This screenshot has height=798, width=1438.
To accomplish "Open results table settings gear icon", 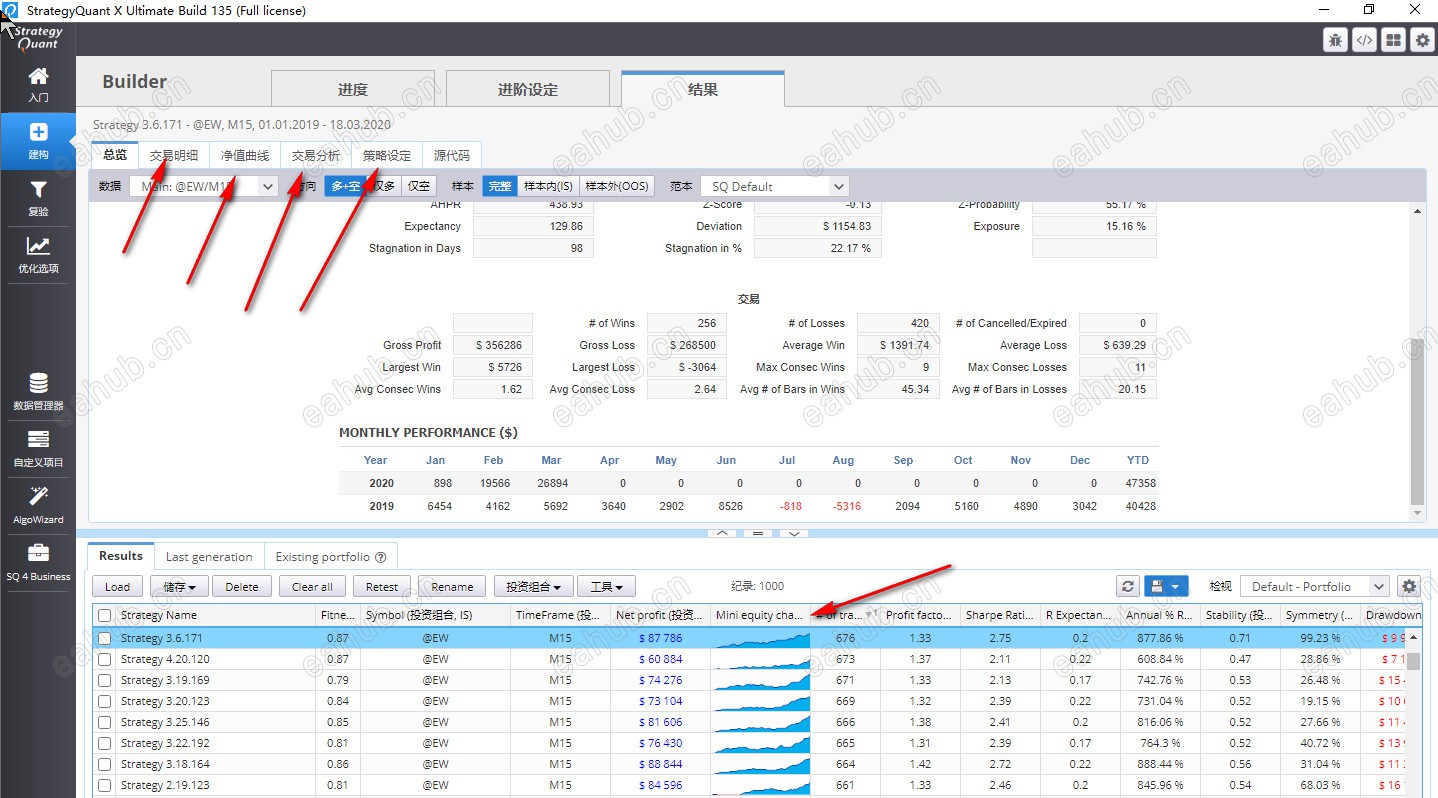I will 1409,587.
